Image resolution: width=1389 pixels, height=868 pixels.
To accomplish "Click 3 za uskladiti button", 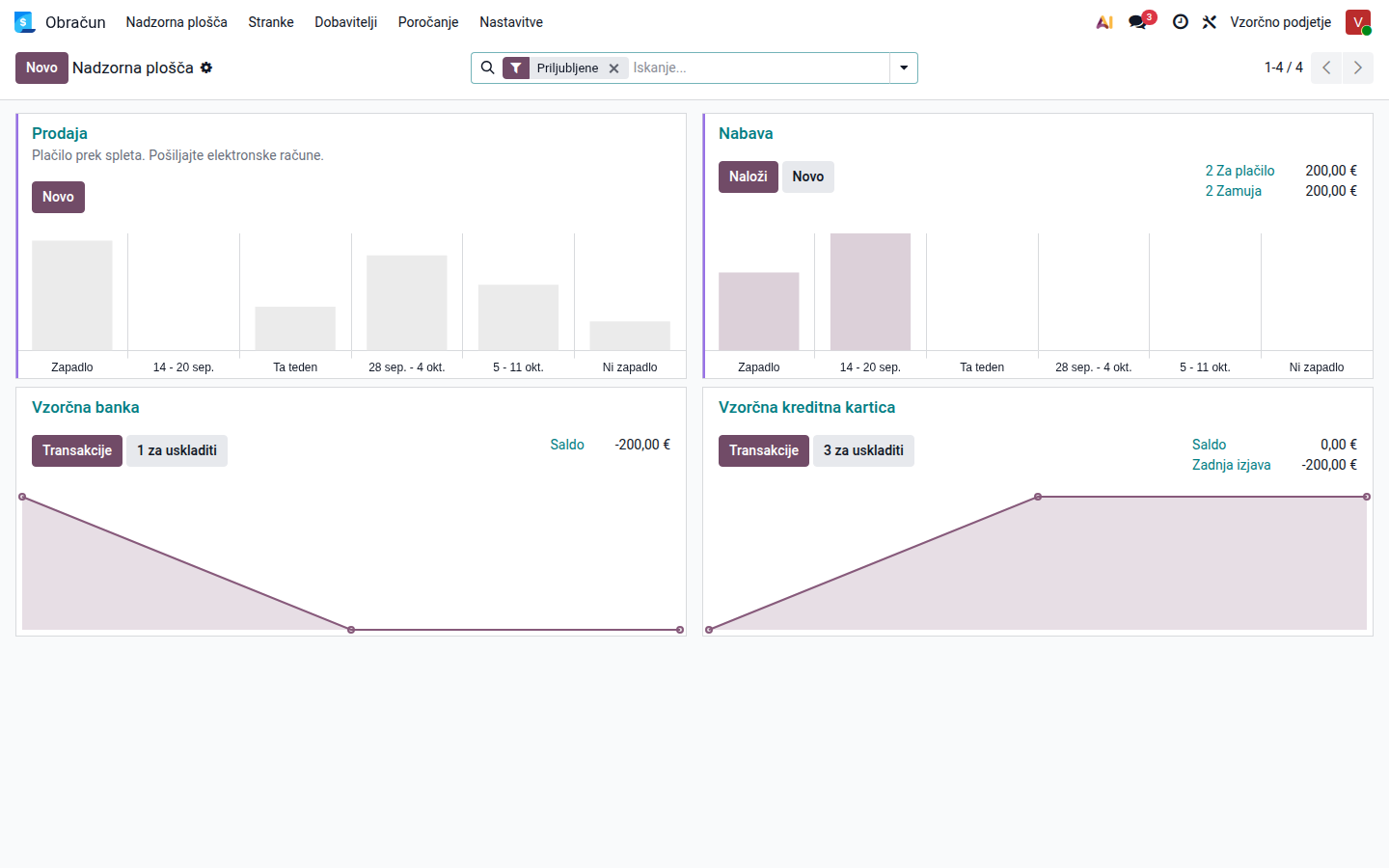I will pyautogui.click(x=863, y=450).
